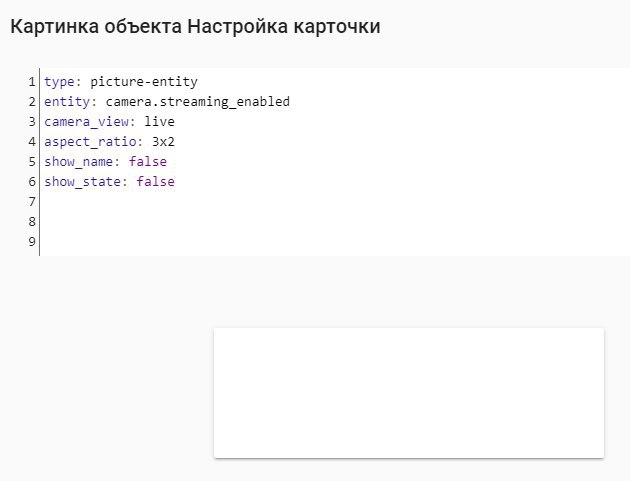
Task: Click line number 7 in the gutter
Action: pos(32,201)
